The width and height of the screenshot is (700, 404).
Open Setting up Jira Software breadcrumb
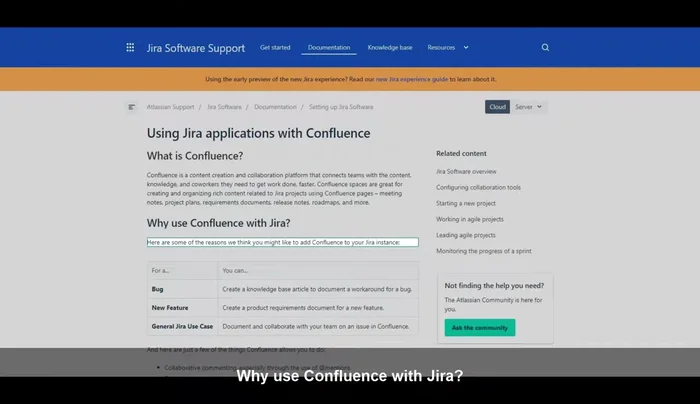tap(341, 107)
